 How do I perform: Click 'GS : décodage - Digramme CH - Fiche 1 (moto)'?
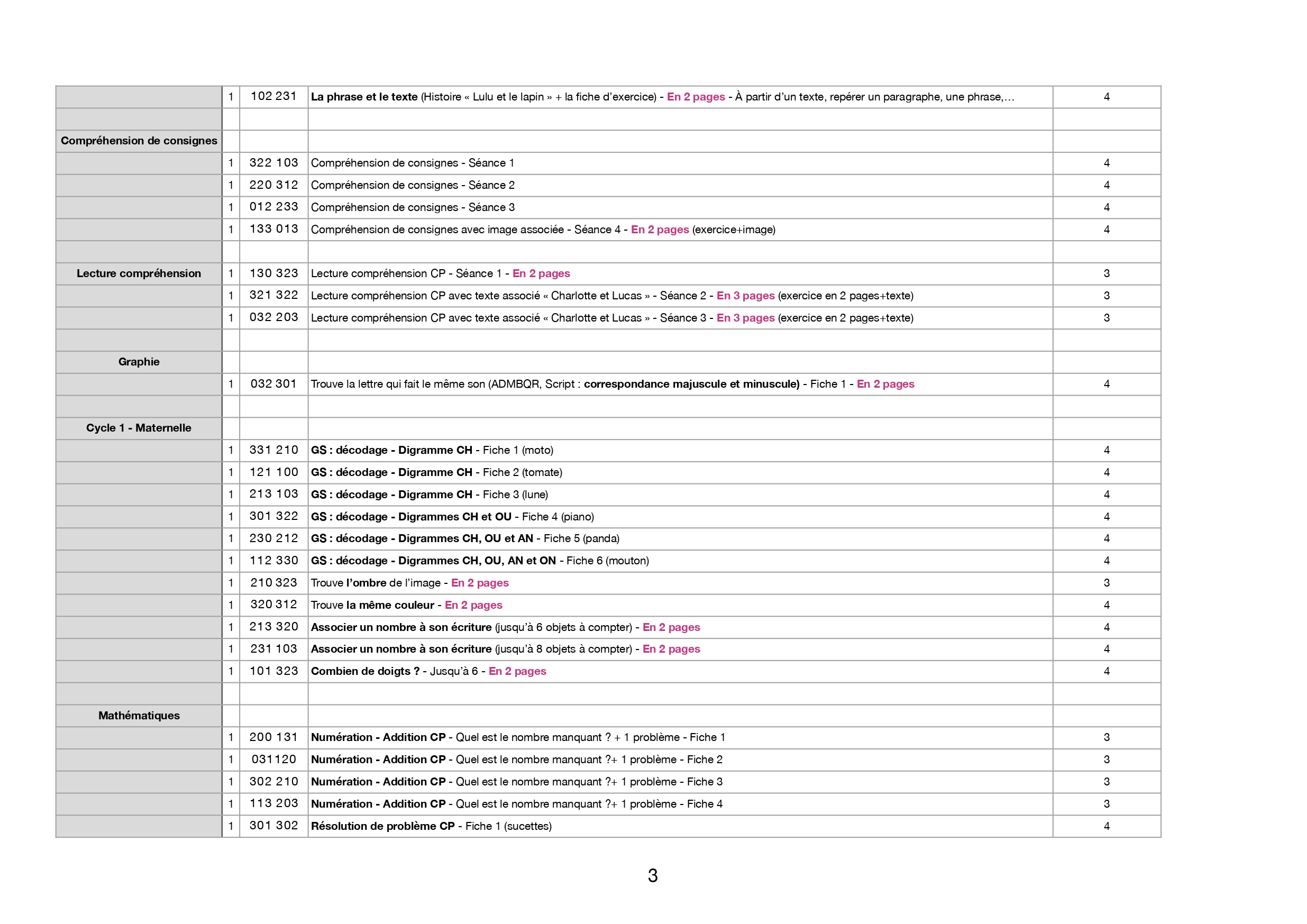tap(432, 450)
